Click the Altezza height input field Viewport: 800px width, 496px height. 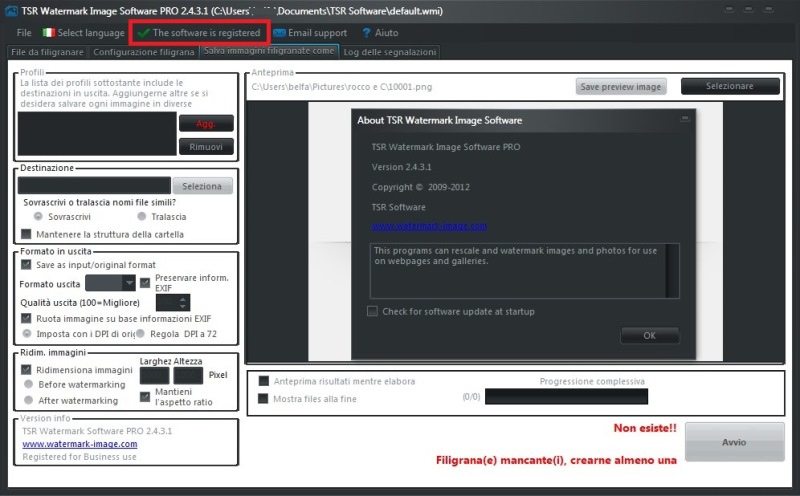pyautogui.click(x=188, y=376)
